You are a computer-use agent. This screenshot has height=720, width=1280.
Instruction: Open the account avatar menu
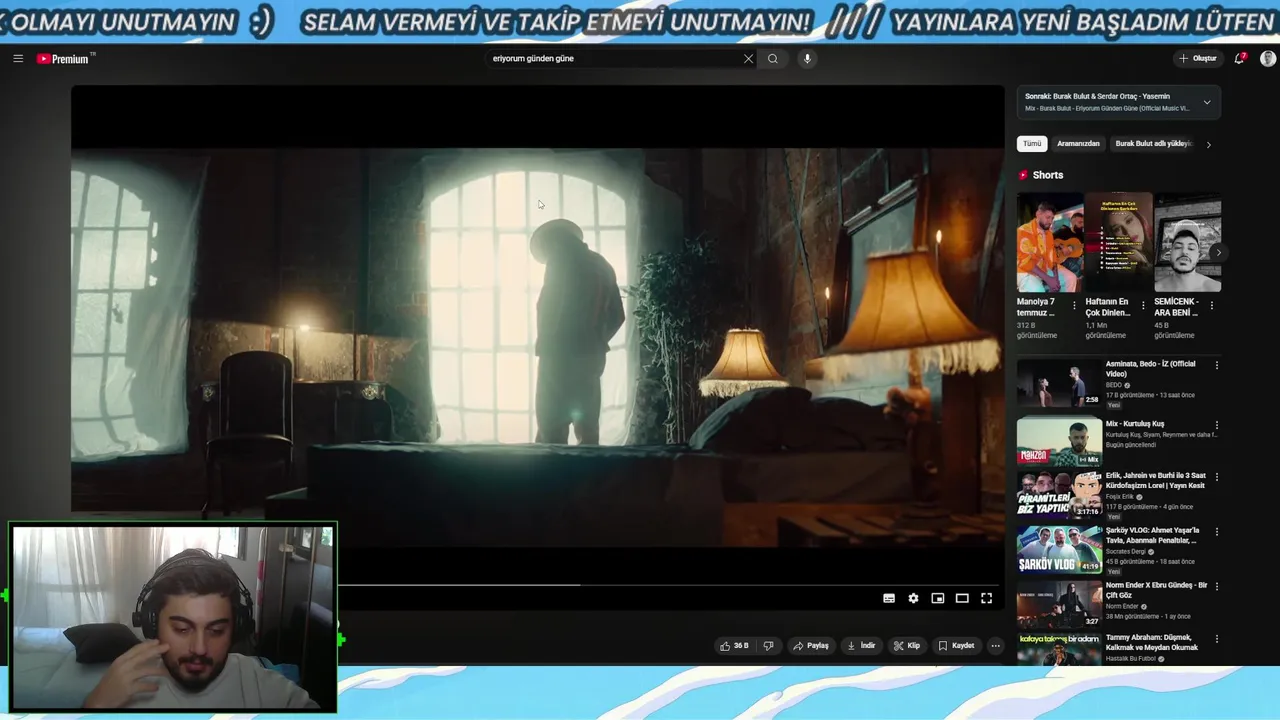[x=1268, y=59]
